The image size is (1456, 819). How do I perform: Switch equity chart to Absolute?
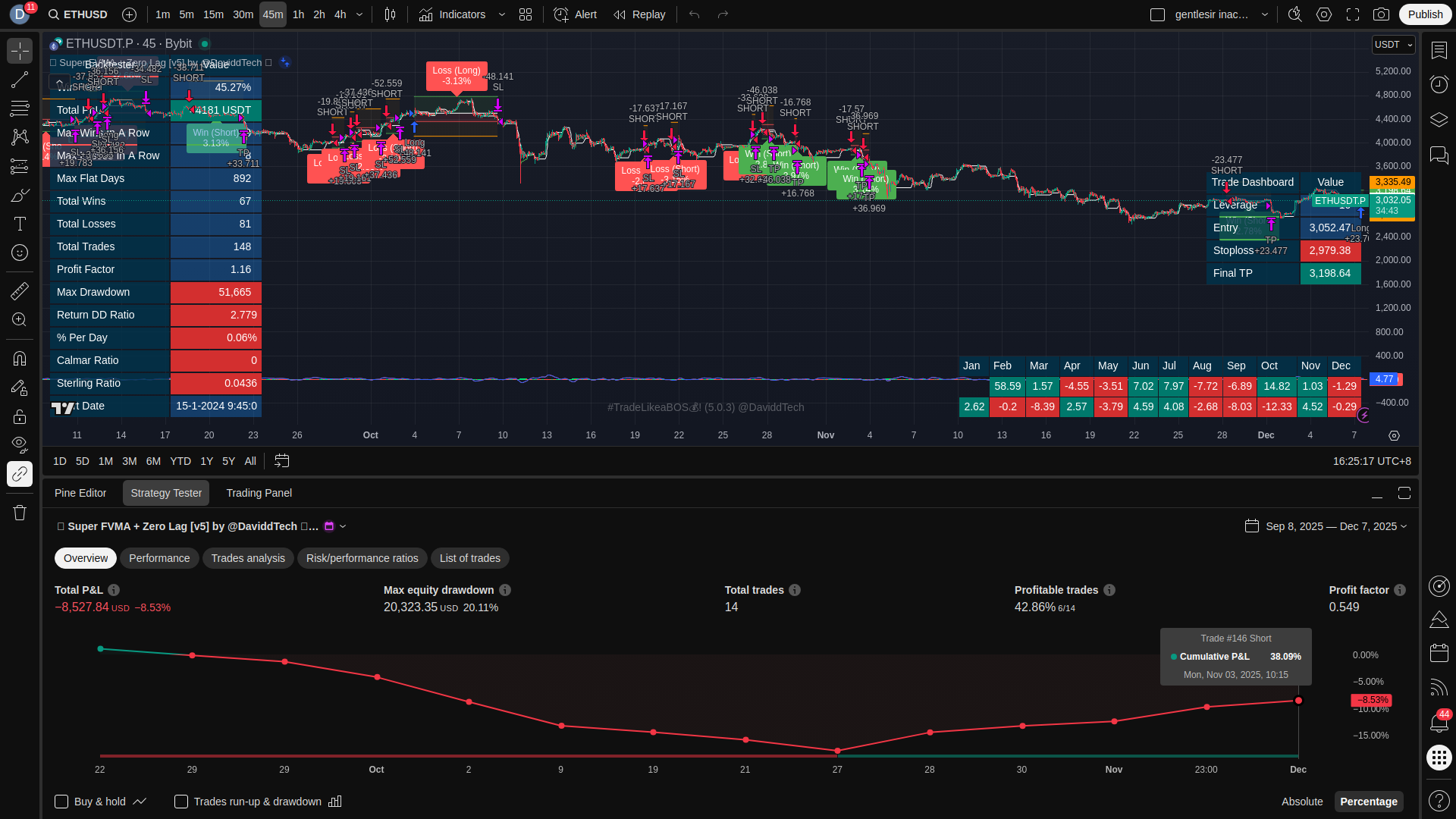(x=1301, y=802)
